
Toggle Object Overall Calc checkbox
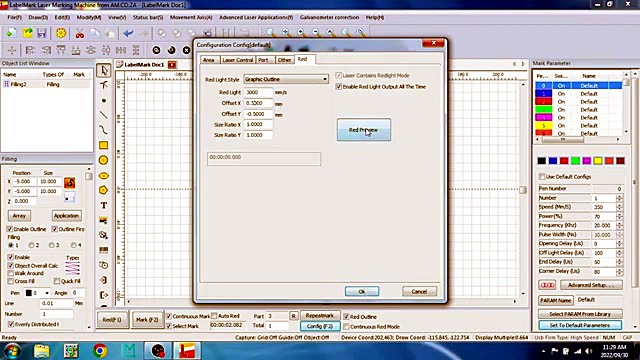coord(11,266)
